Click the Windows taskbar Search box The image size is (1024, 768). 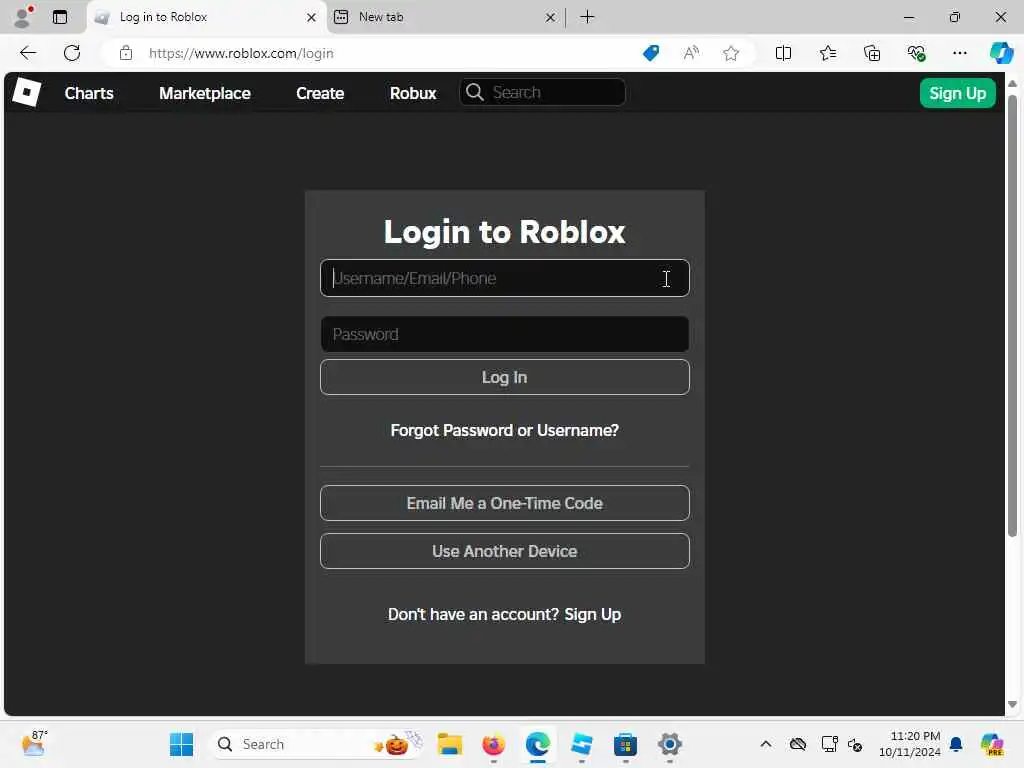pos(319,744)
